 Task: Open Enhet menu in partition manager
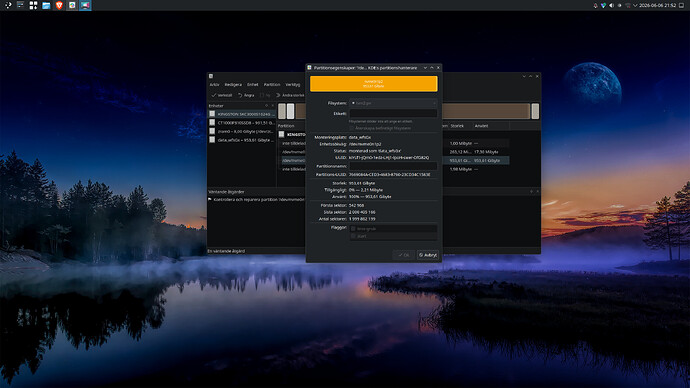click(253, 84)
